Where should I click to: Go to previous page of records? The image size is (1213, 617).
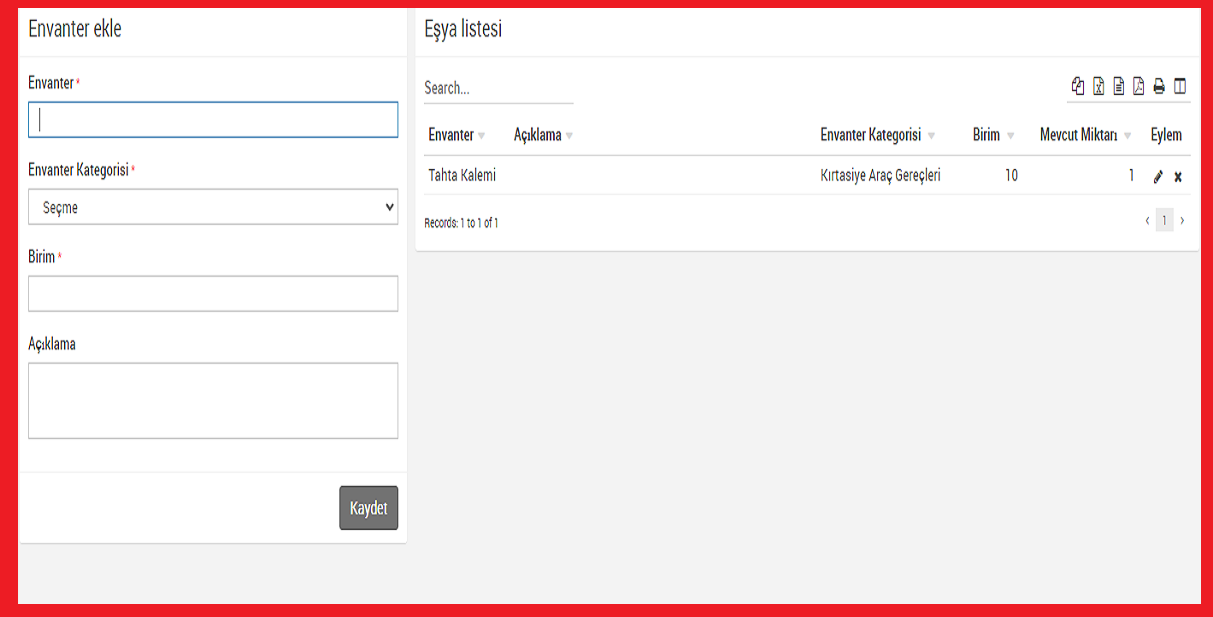(1147, 221)
